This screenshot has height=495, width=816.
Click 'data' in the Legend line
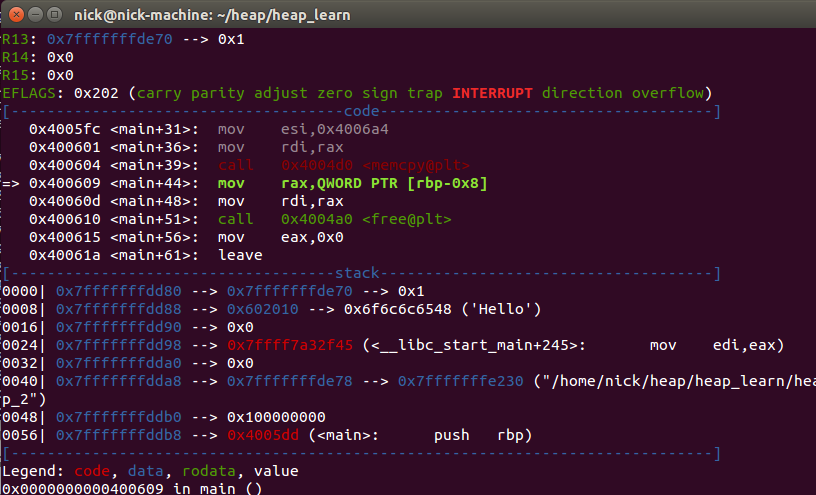pos(145,471)
